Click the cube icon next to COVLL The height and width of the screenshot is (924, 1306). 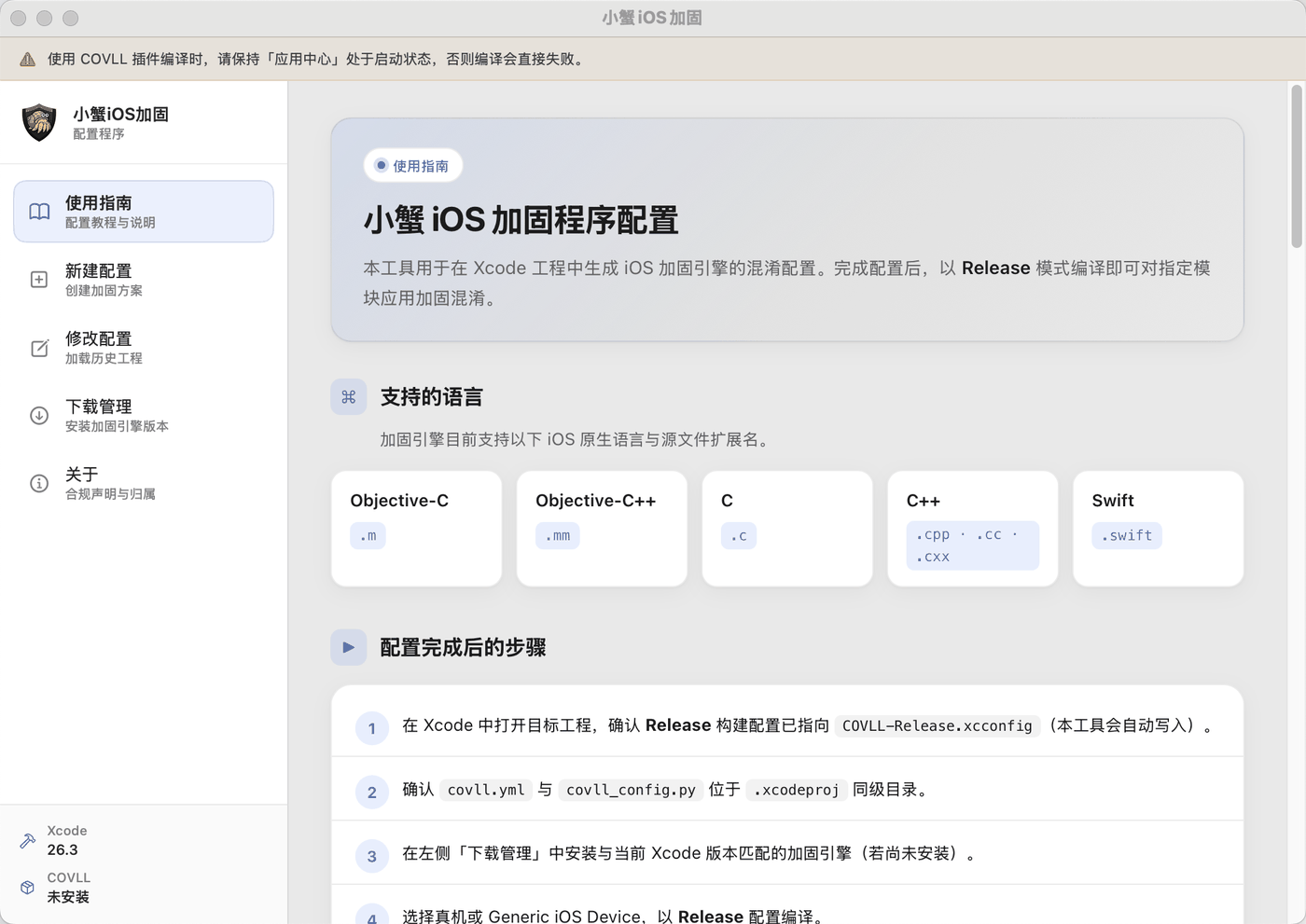28,888
